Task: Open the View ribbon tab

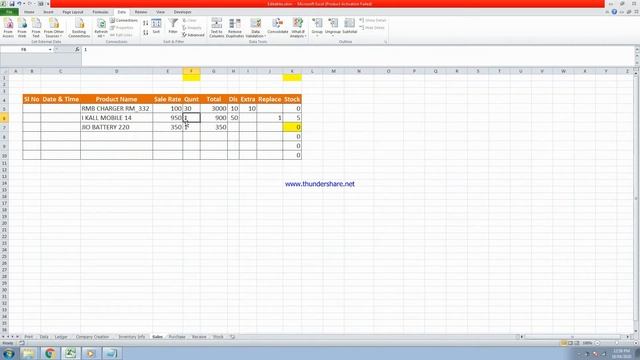Action: click(160, 12)
